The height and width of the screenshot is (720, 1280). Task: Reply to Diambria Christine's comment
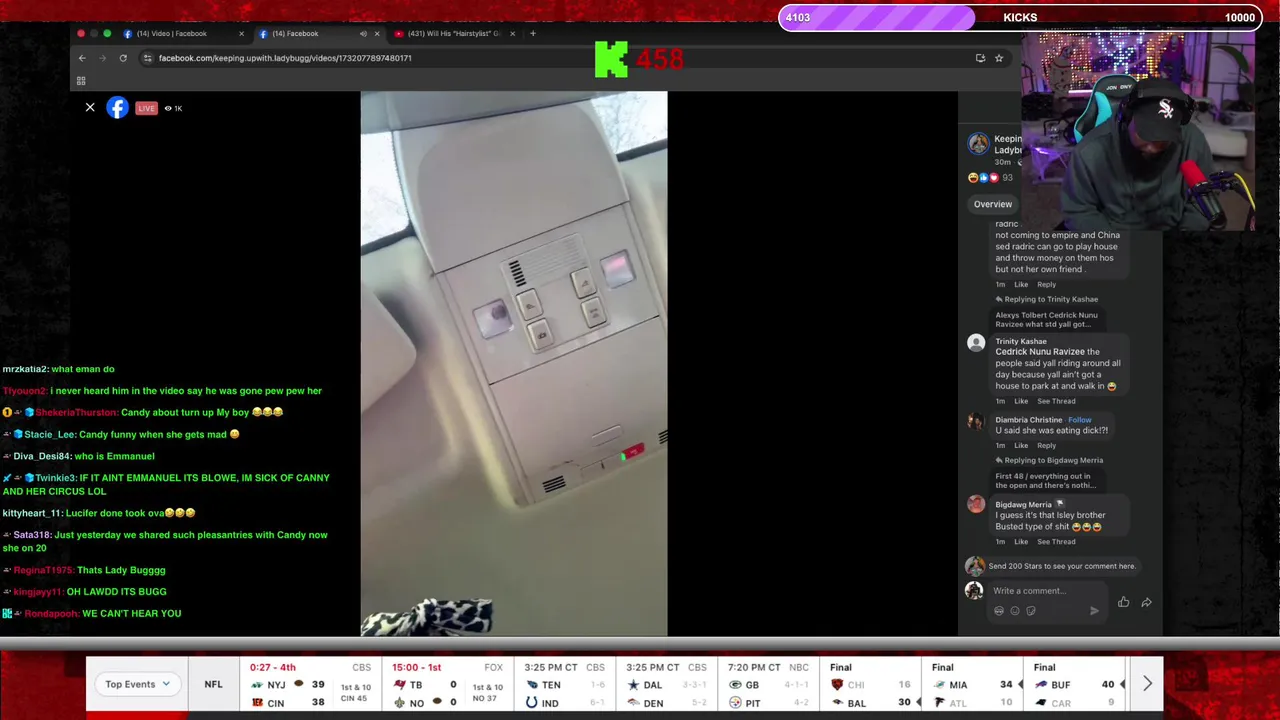pos(1046,445)
